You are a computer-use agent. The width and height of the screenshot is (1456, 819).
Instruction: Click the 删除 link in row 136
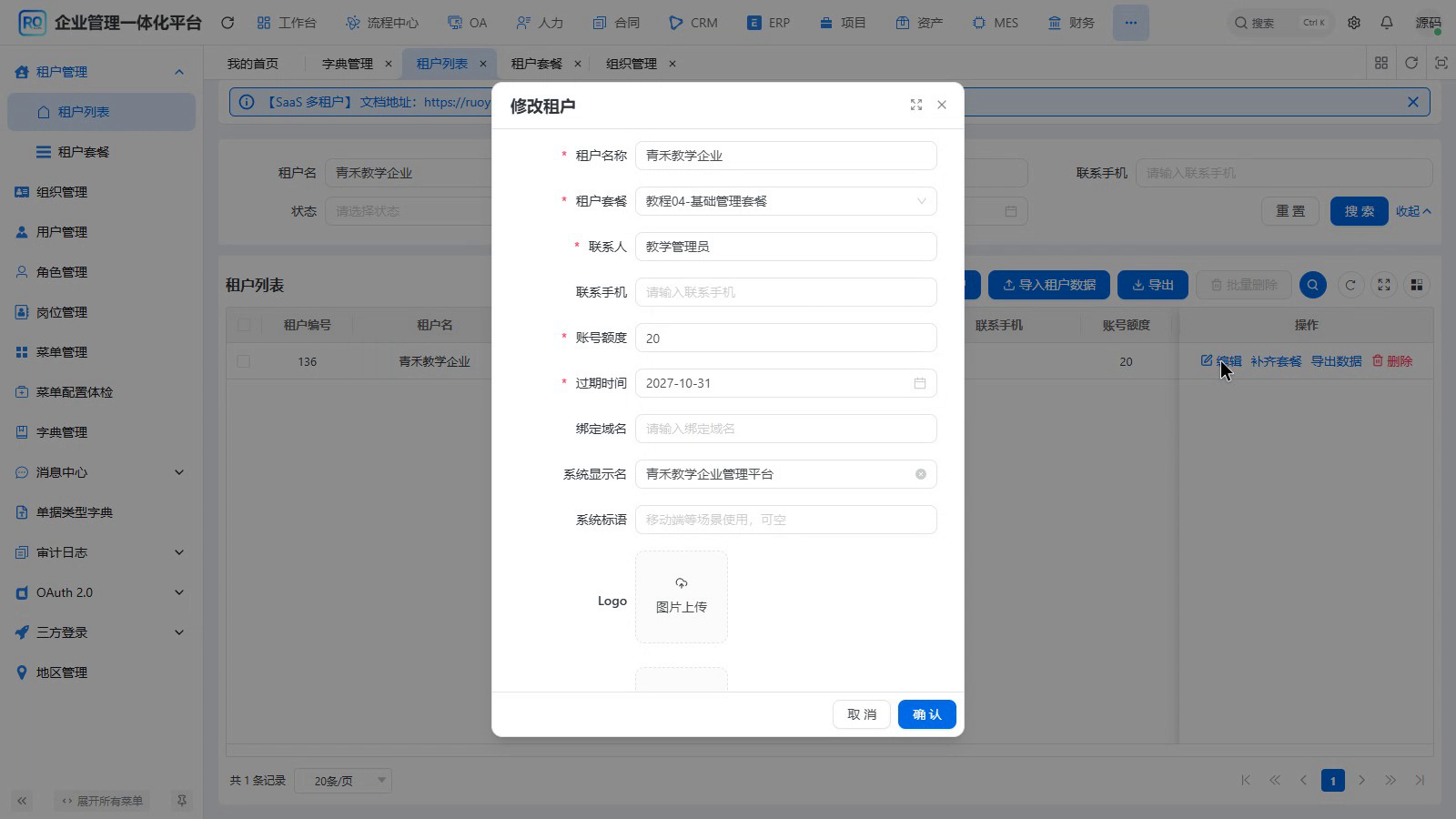click(x=1392, y=361)
